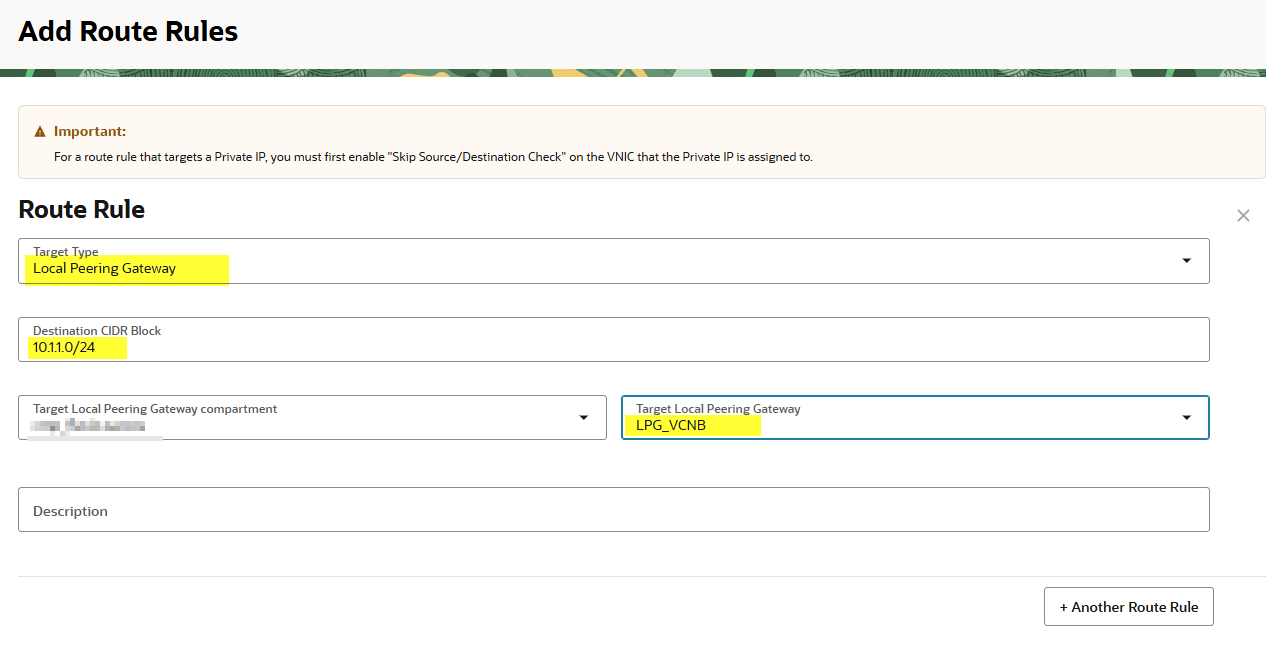Click the Route Rule section heading

[x=82, y=210]
